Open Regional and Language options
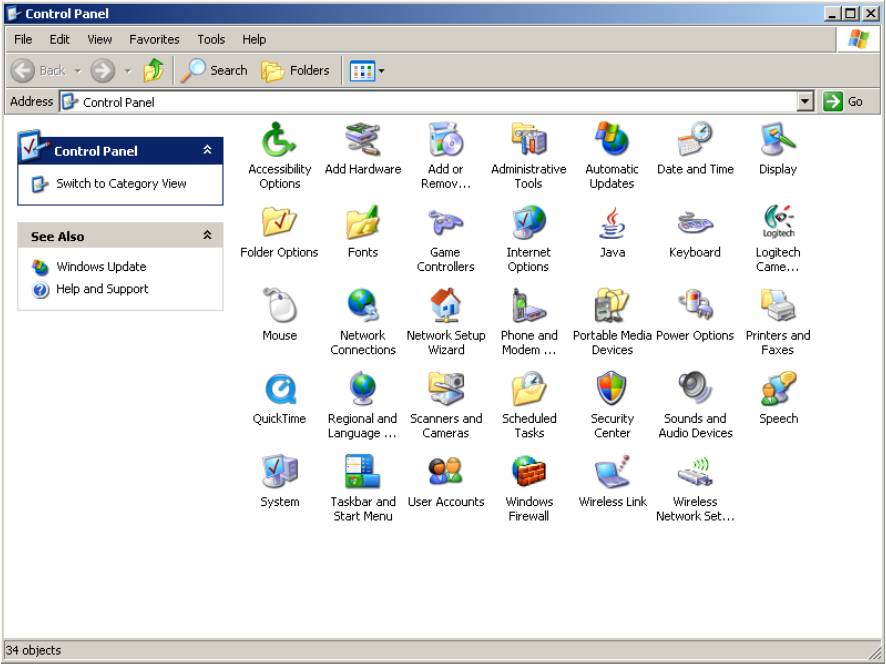Screen dimensions: 886x664 (x=363, y=405)
